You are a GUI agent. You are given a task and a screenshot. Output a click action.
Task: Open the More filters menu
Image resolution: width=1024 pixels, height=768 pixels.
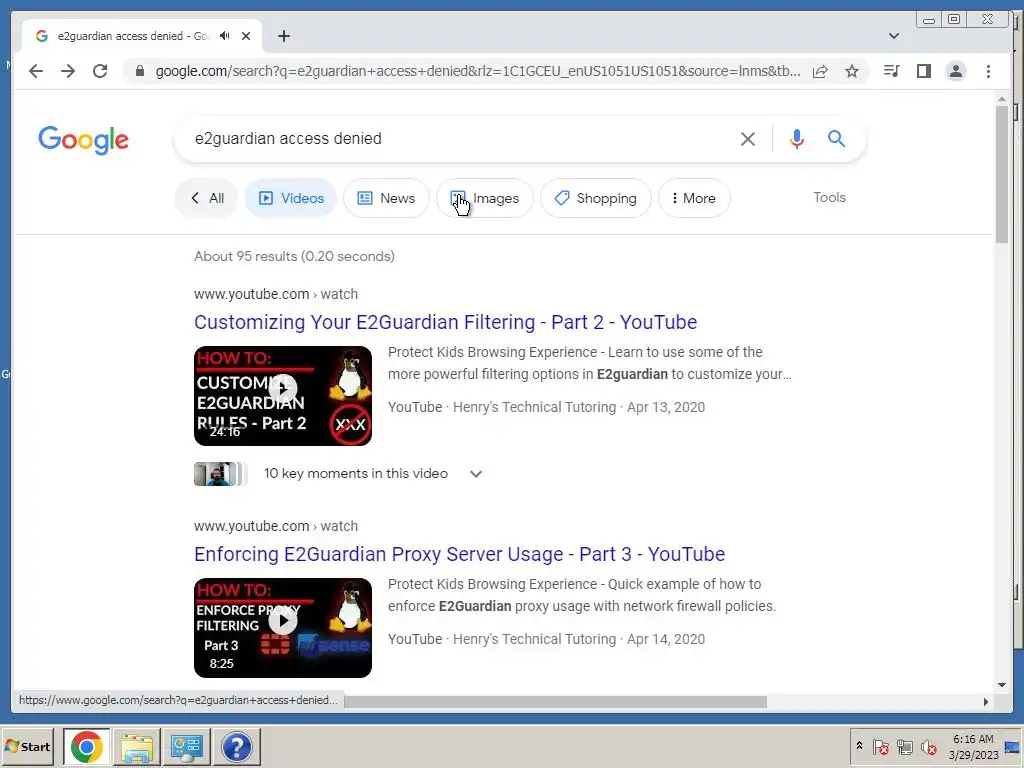tap(694, 198)
